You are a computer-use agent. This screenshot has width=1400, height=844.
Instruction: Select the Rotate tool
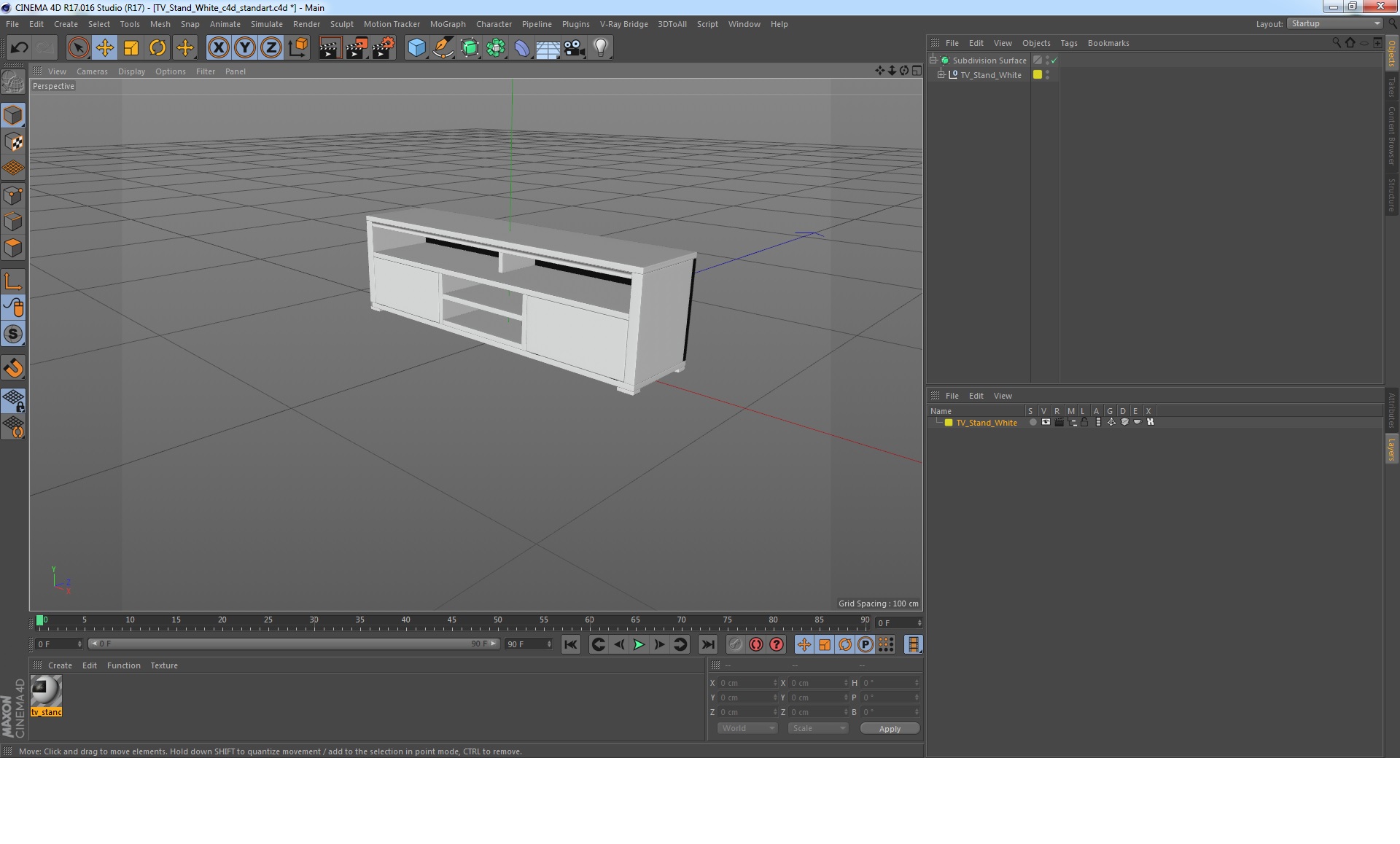pyautogui.click(x=157, y=48)
